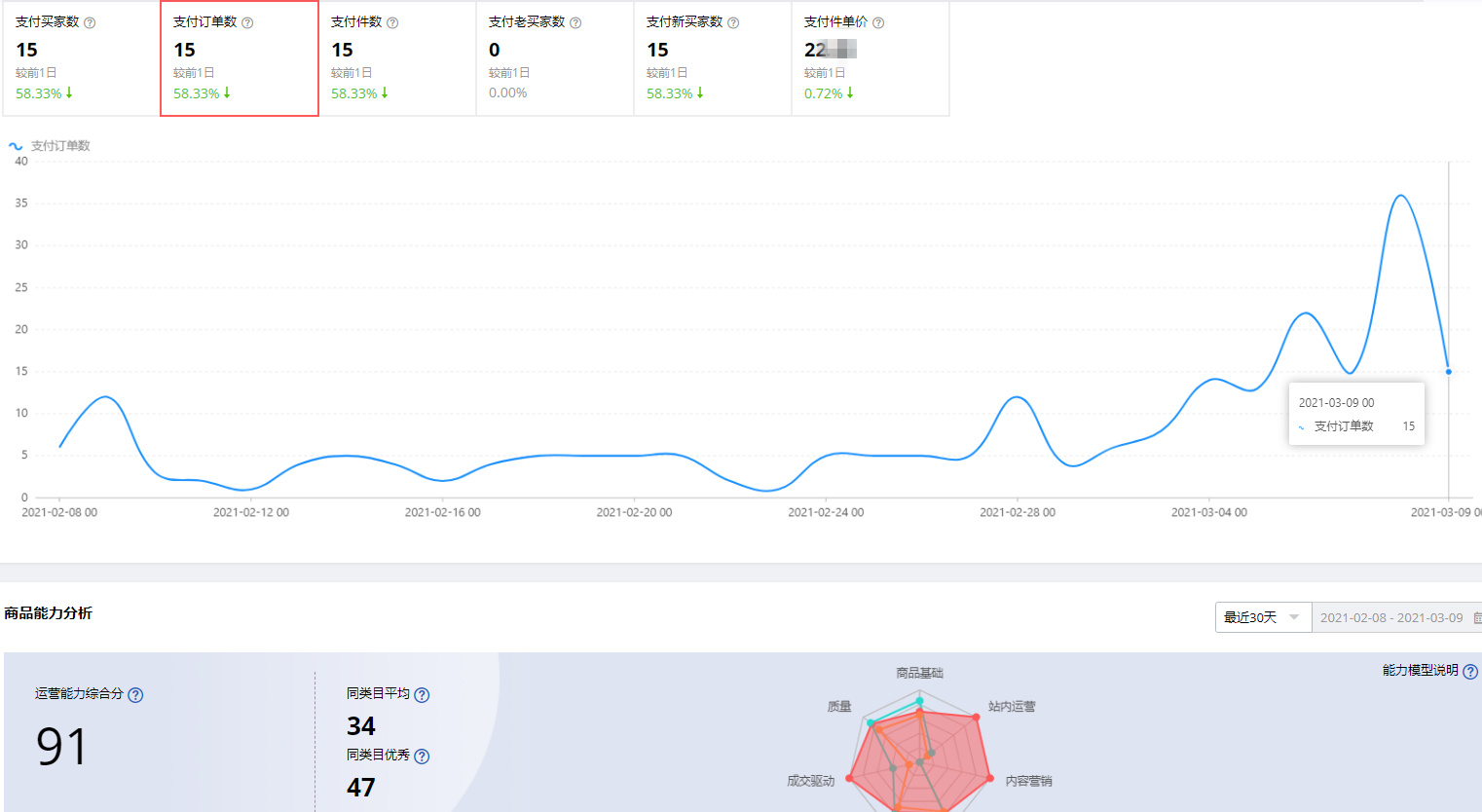The width and height of the screenshot is (1482, 812).
Task: Open the 能力模型说明 link
Action: coord(1421,671)
